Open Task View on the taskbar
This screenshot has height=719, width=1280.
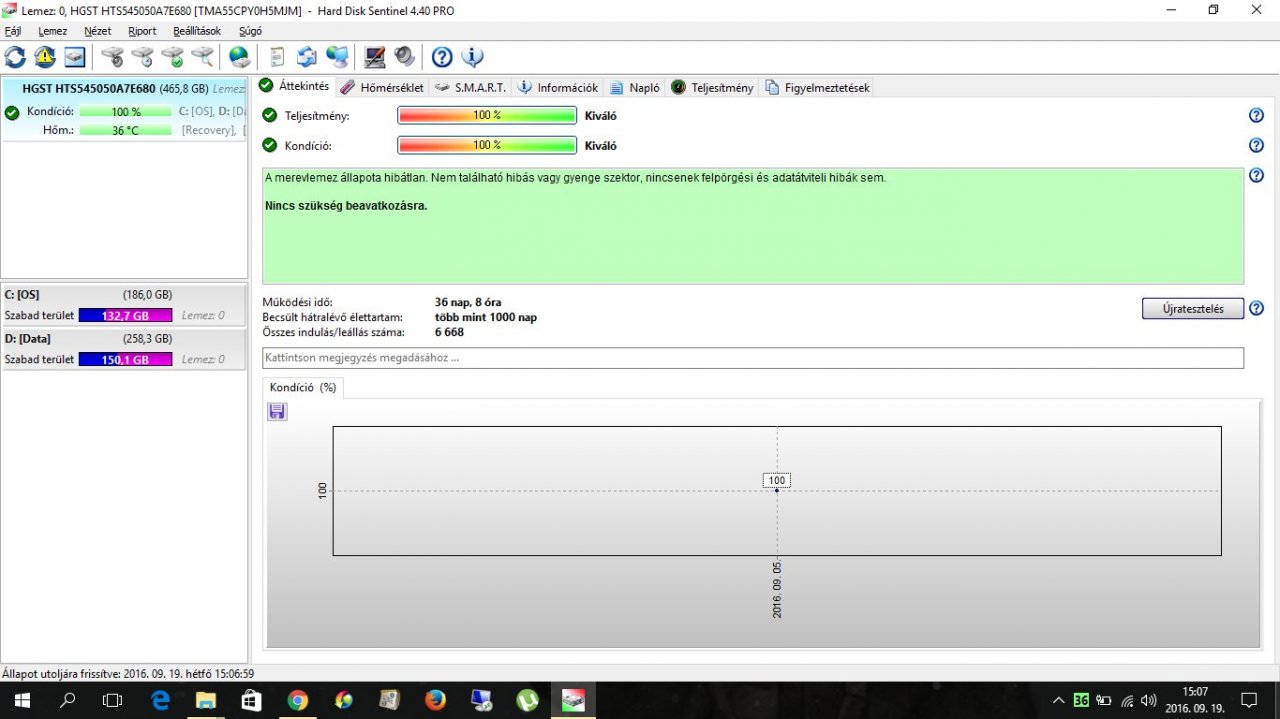(113, 700)
